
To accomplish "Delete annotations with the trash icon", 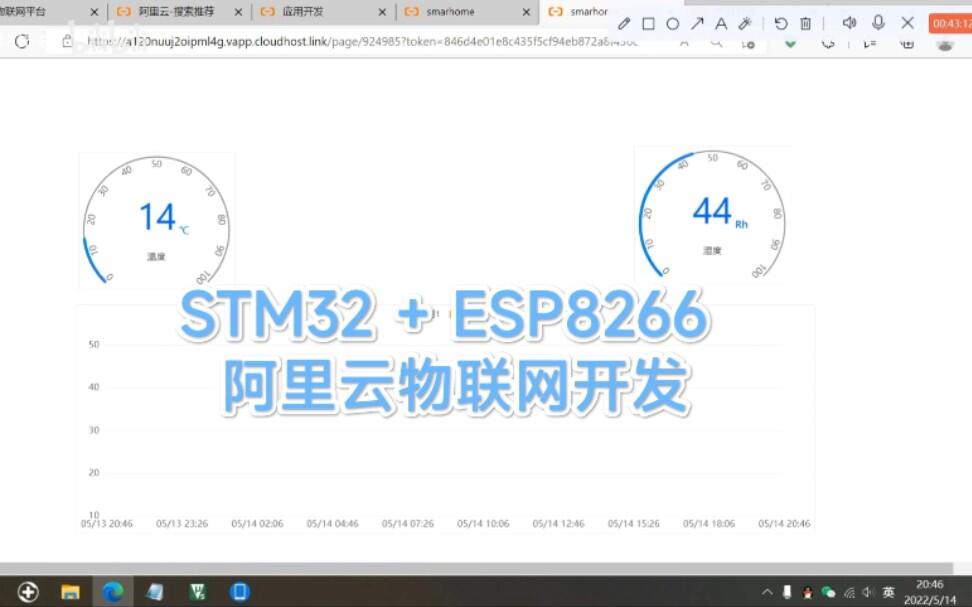I will click(805, 24).
